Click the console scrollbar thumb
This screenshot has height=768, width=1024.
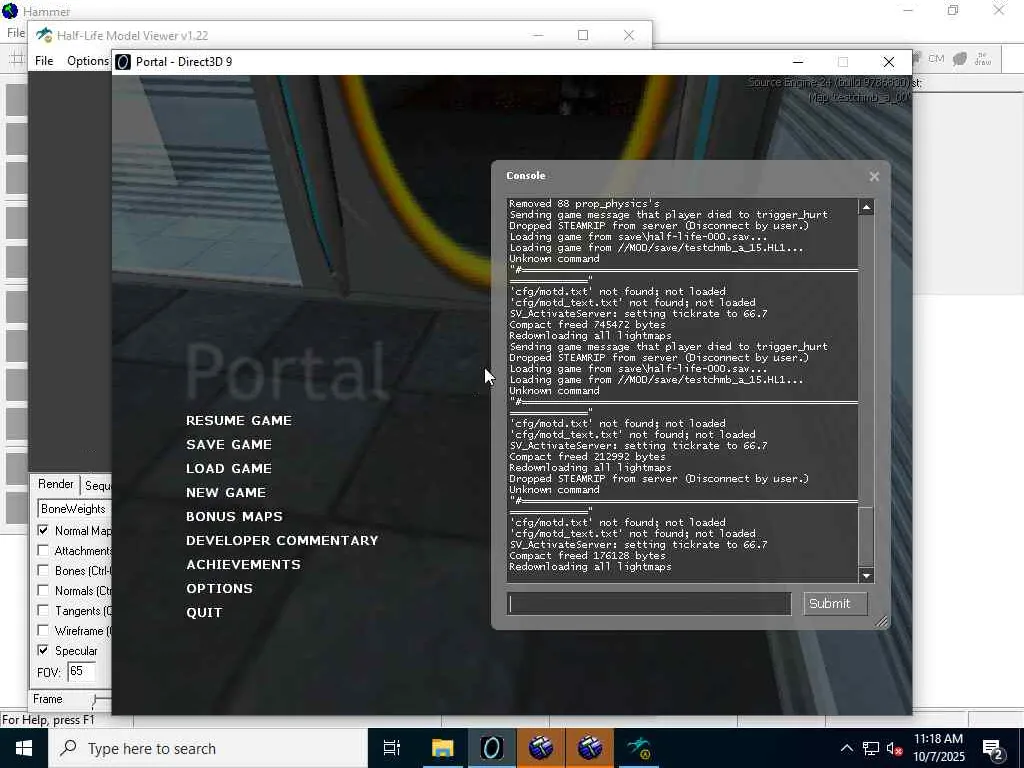click(x=866, y=536)
